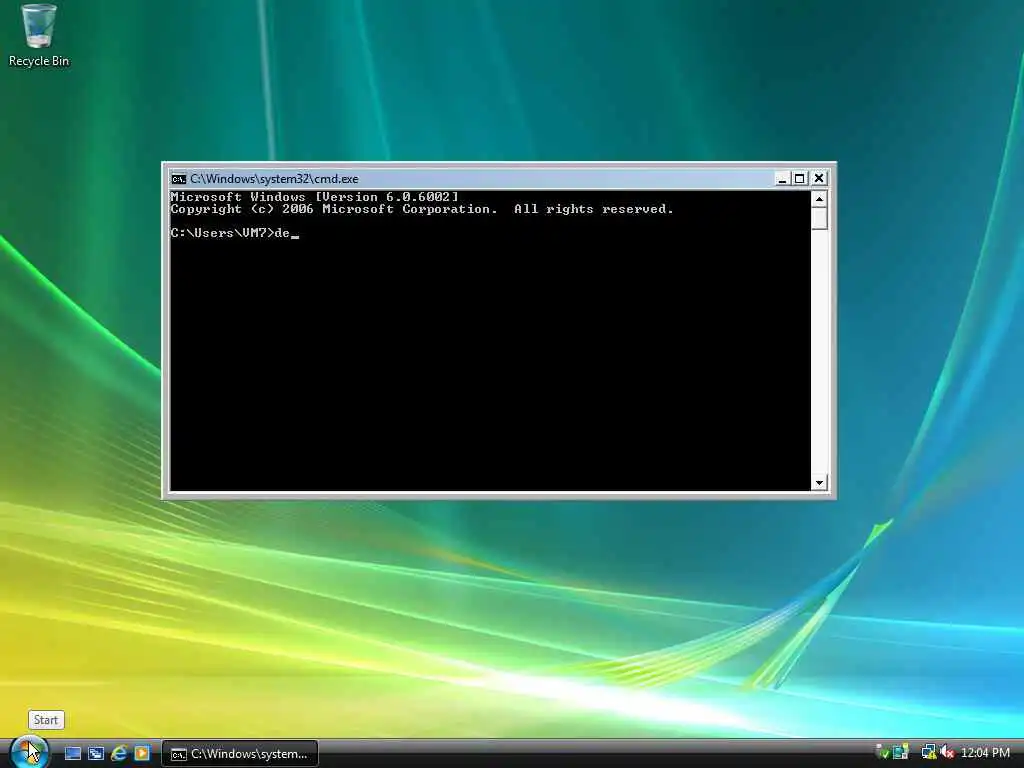Open the network status tray icon
This screenshot has height=768, width=1024.
[x=928, y=752]
